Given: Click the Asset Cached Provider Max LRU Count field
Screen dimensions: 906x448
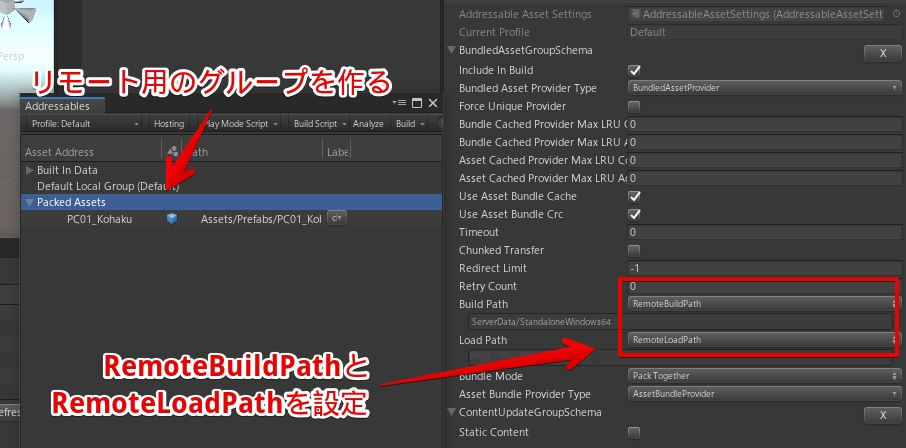Looking at the screenshot, I should click(x=764, y=160).
